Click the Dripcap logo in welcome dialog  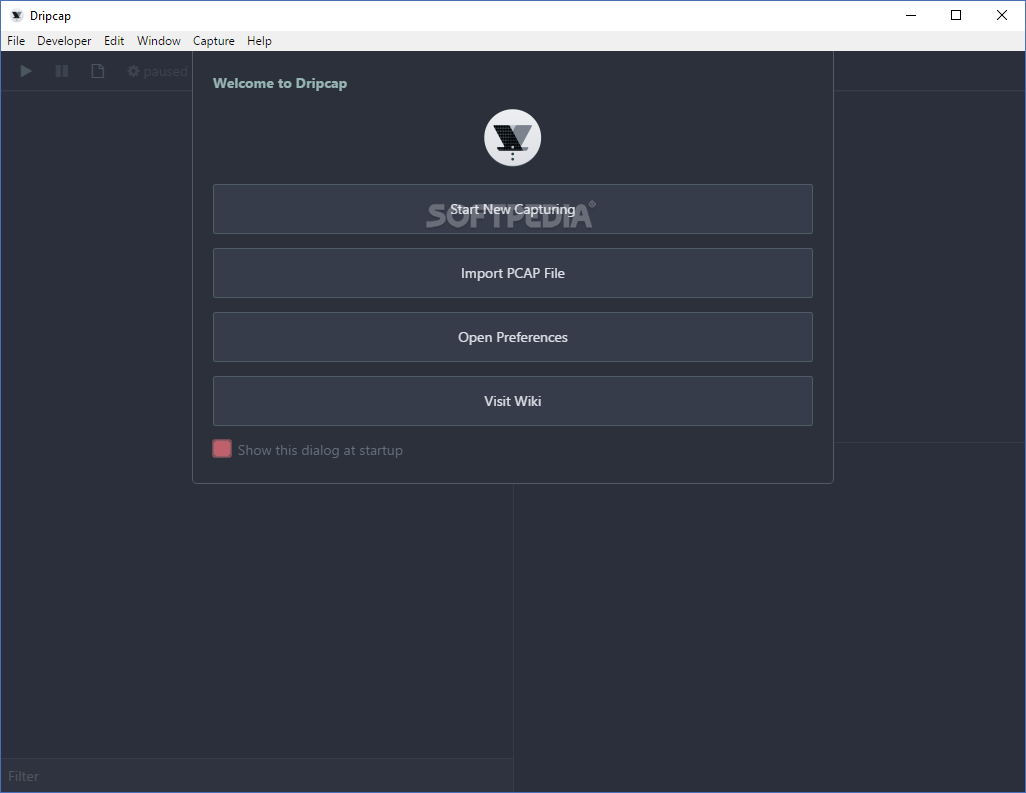pos(512,137)
